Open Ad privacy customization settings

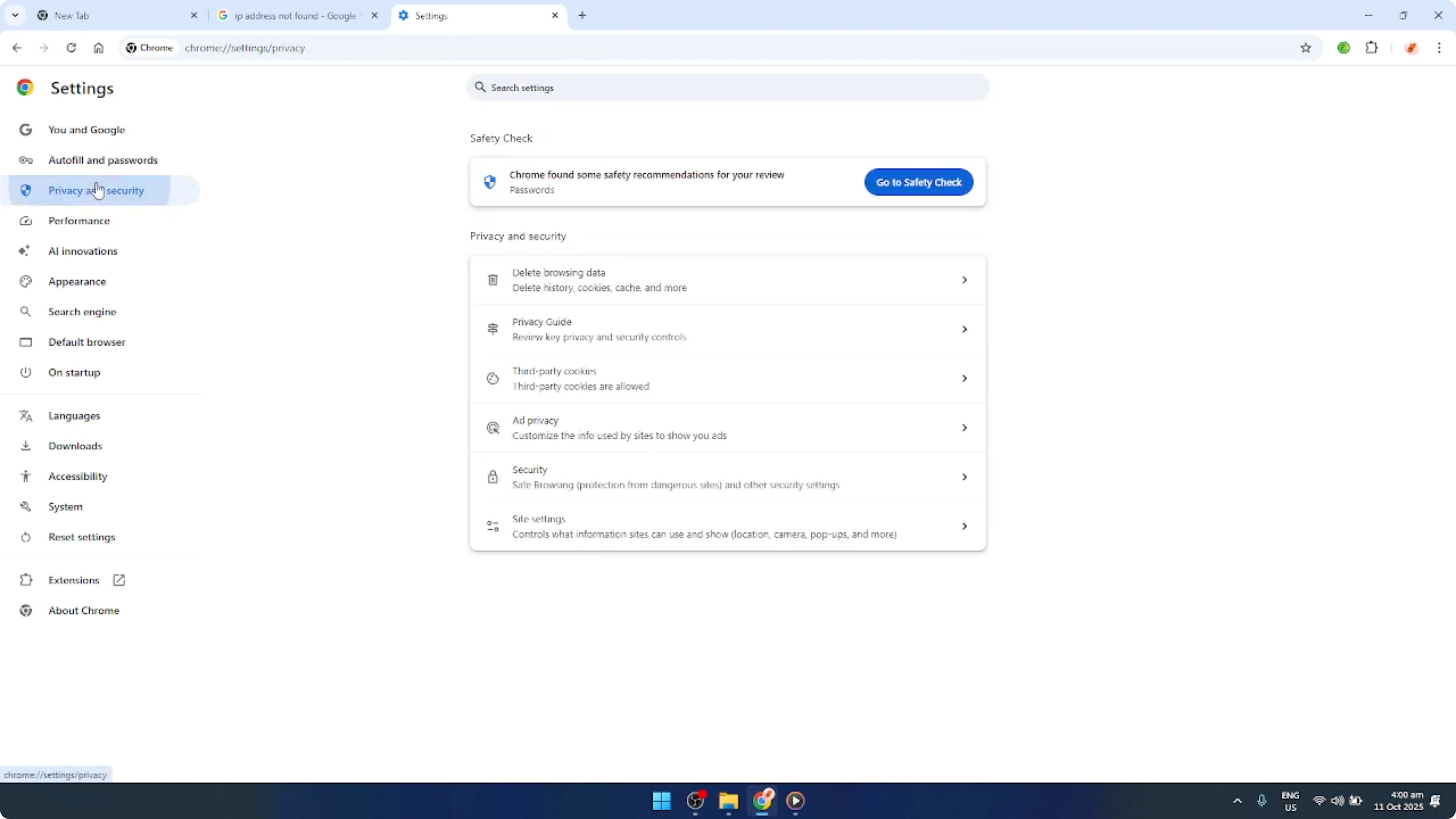[x=727, y=427]
